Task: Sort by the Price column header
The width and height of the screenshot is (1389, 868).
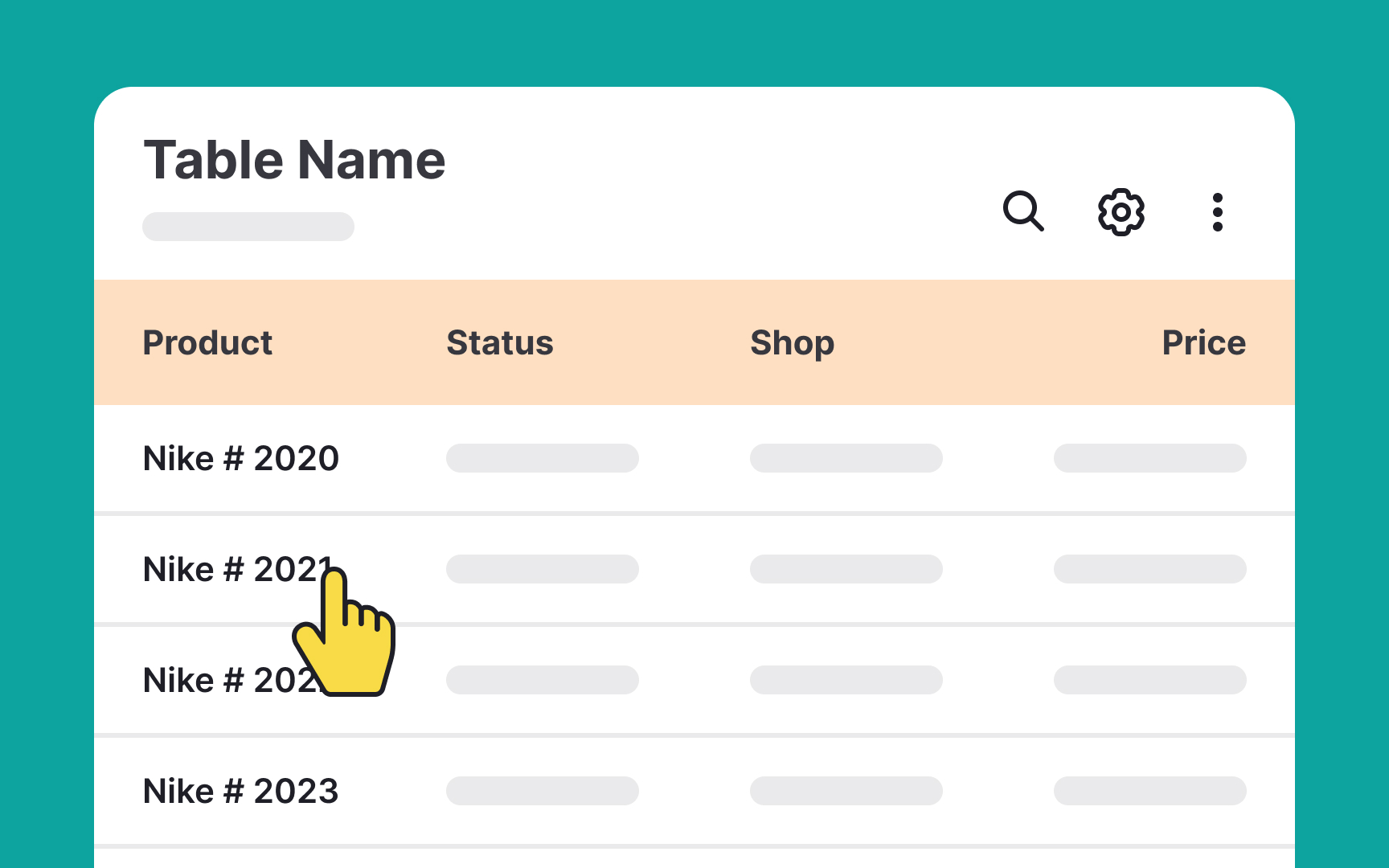Action: [x=1203, y=342]
